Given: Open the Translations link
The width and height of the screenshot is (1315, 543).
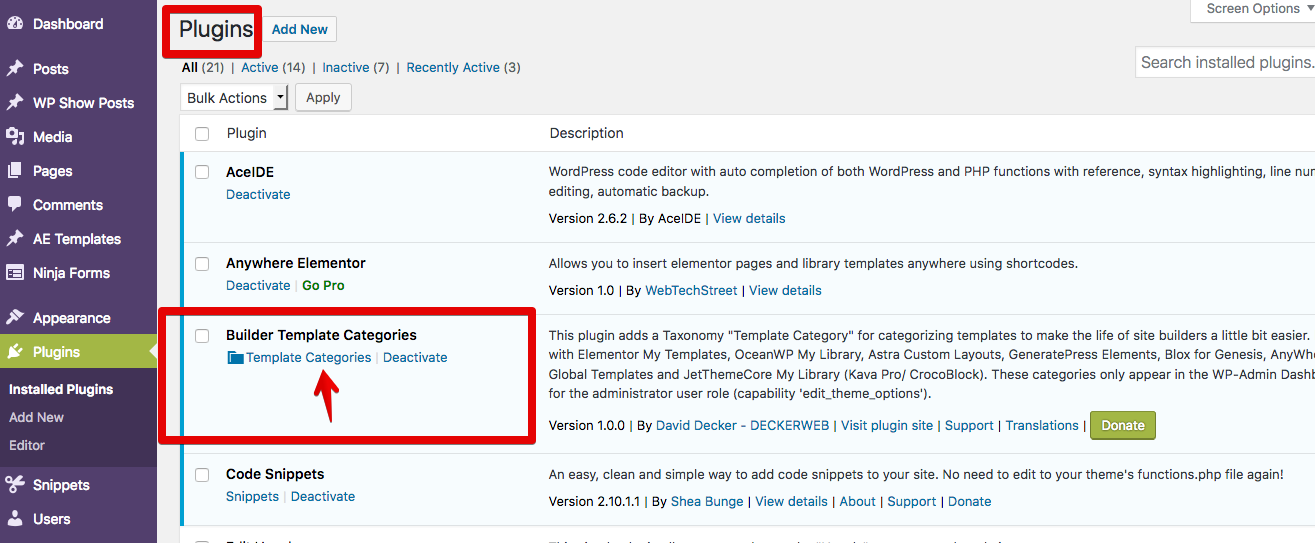Looking at the screenshot, I should [1042, 425].
